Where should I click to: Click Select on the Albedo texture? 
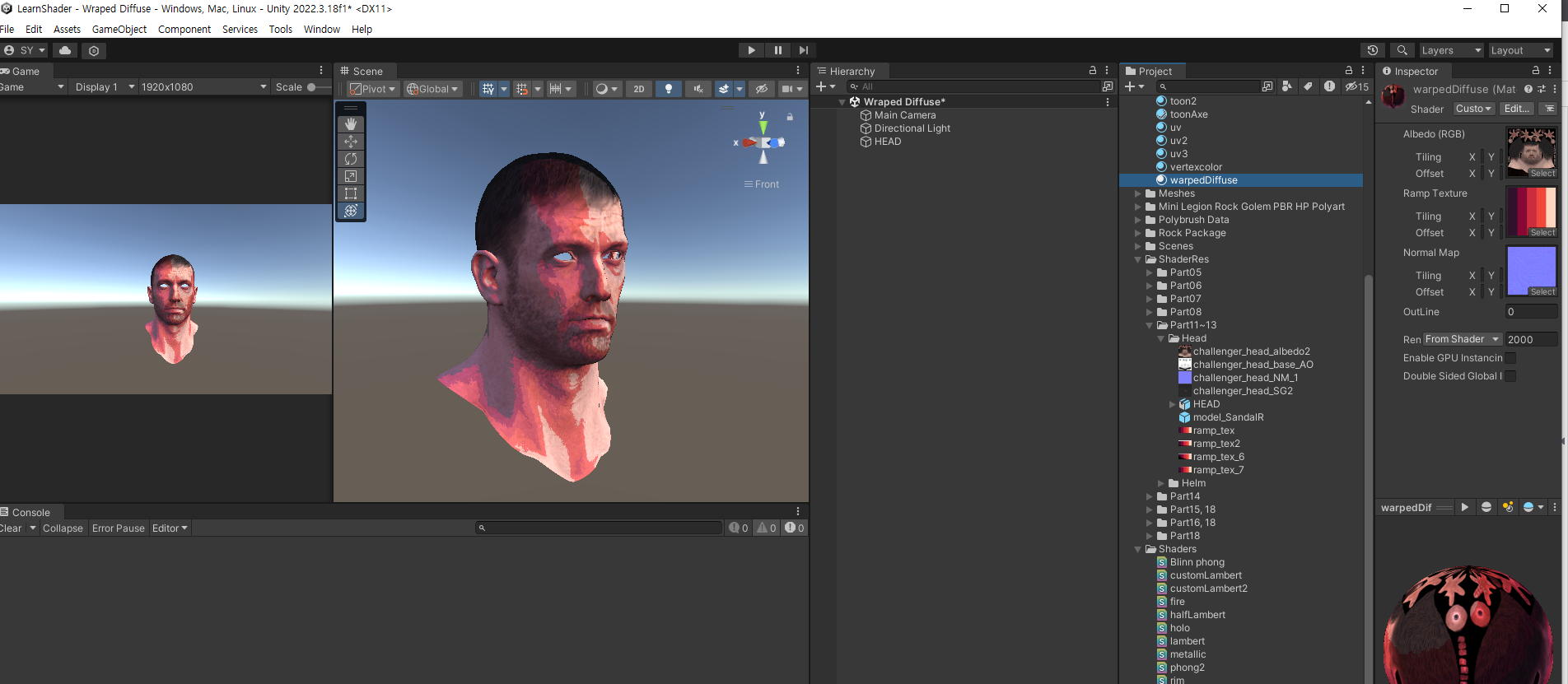tap(1542, 173)
